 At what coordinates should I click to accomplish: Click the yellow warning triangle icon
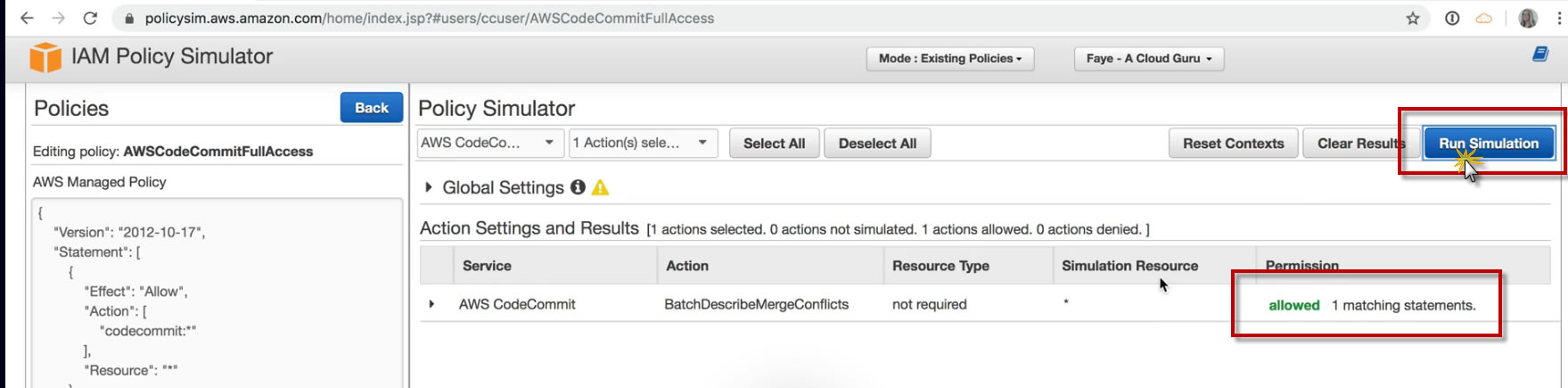coord(601,187)
